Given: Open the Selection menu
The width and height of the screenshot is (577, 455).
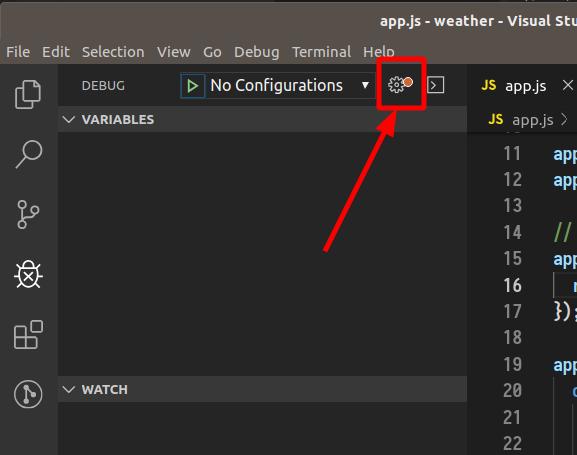Looking at the screenshot, I should point(113,52).
